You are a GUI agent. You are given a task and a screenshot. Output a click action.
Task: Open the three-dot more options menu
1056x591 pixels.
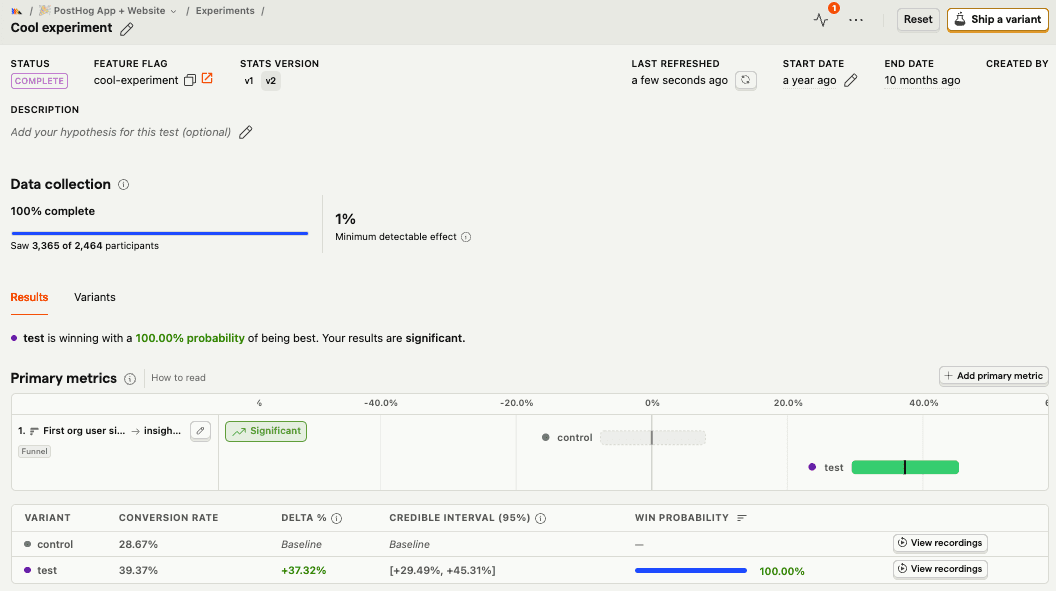pos(856,20)
